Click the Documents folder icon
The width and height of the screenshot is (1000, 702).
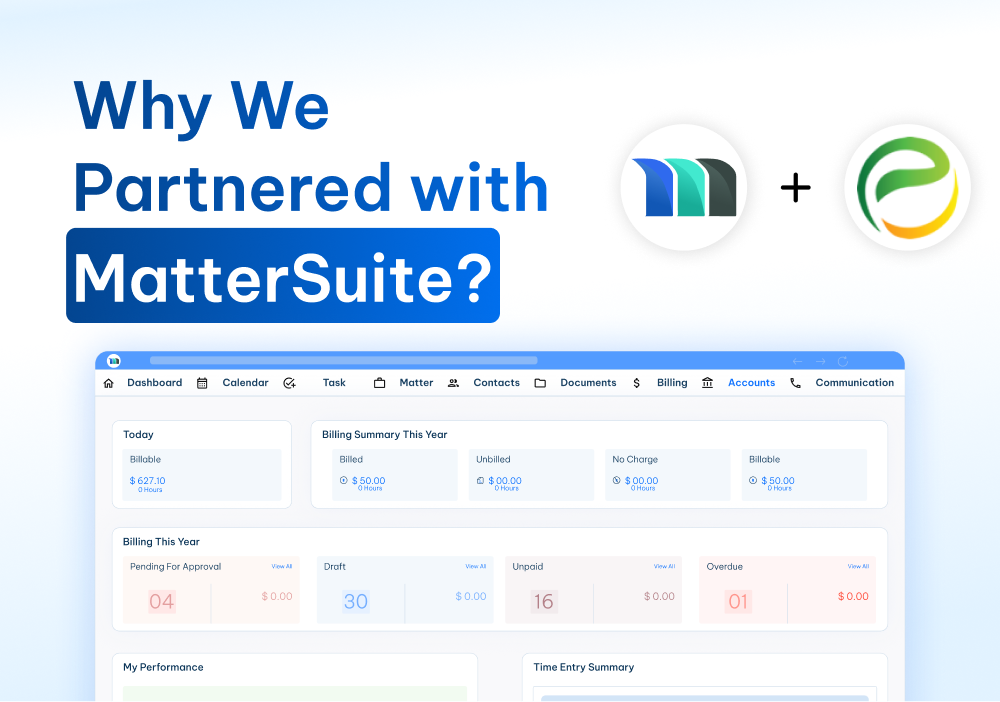(x=540, y=383)
